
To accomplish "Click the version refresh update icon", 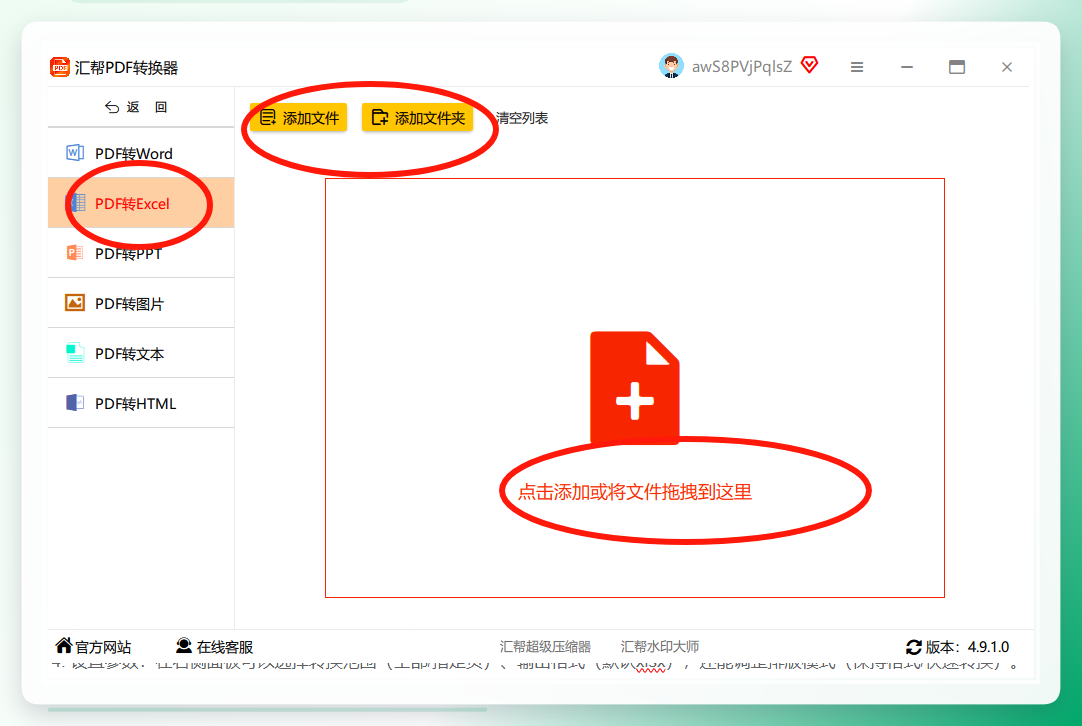I will 914,647.
